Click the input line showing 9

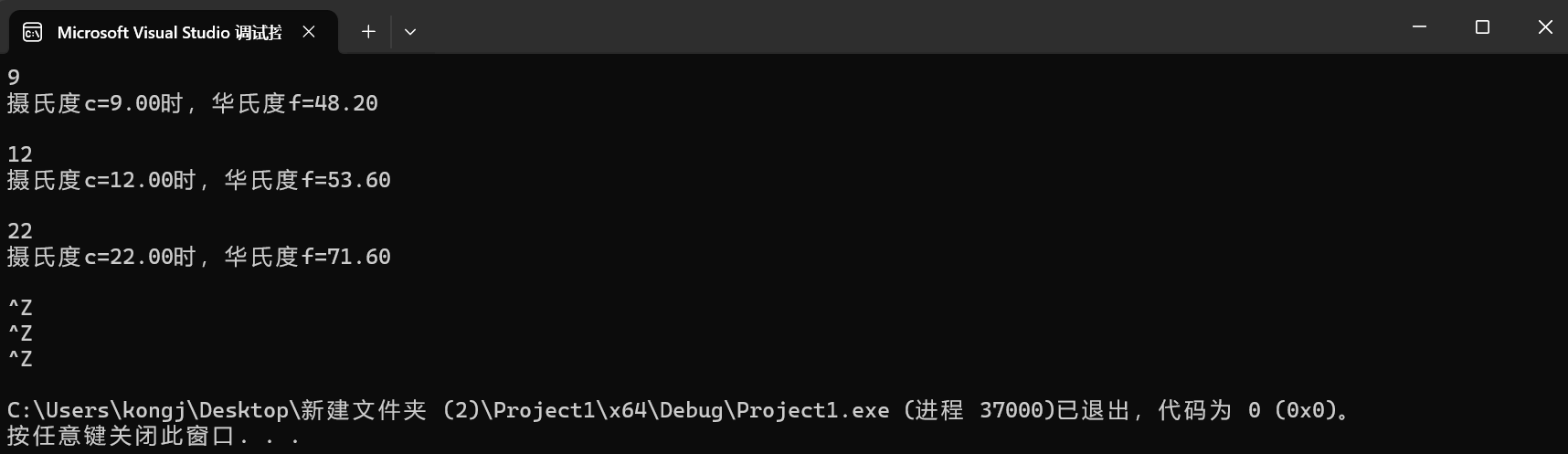click(14, 78)
